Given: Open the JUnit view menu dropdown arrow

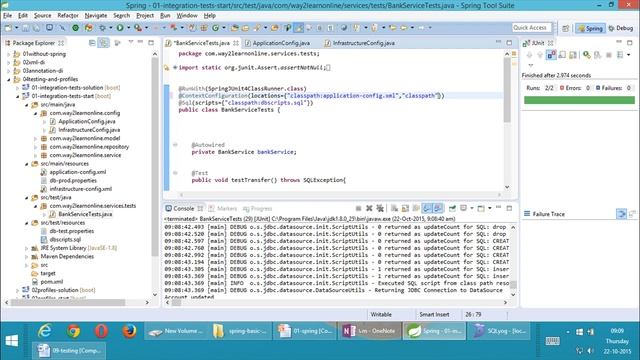Looking at the screenshot, I should (x=531, y=65).
